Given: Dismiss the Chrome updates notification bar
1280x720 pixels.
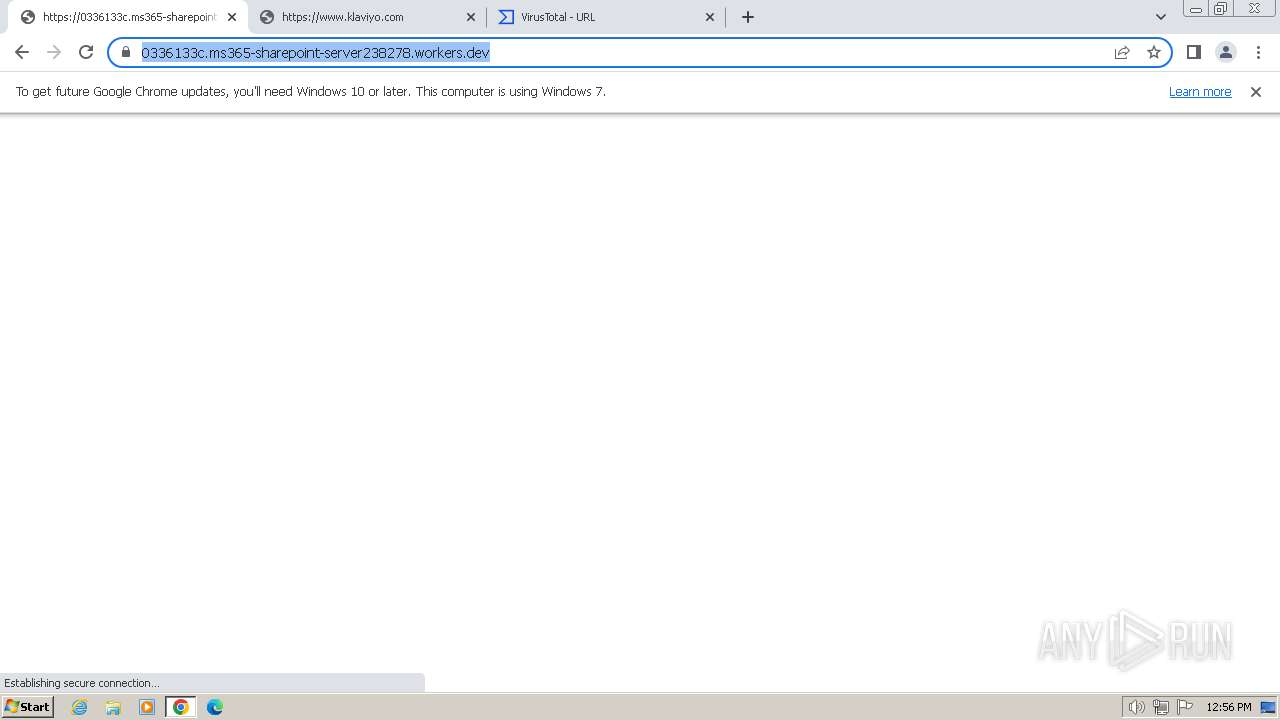Looking at the screenshot, I should pyautogui.click(x=1256, y=91).
